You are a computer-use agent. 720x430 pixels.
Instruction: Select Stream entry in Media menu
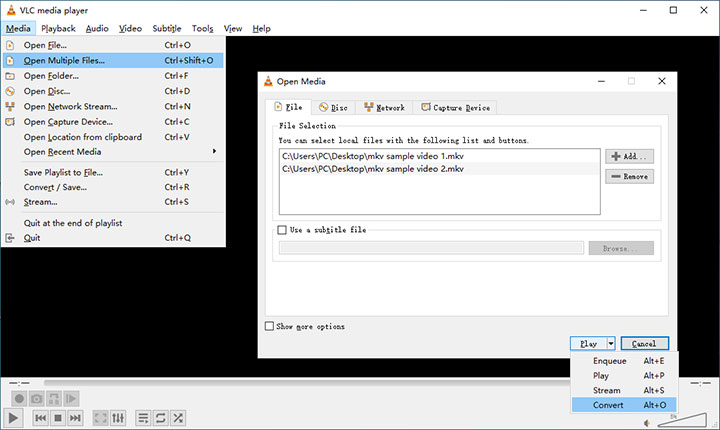(113, 202)
